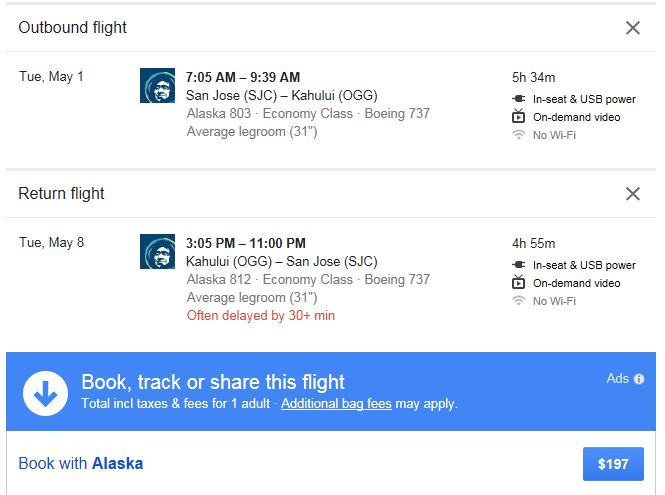
Task: Click the $197 price button
Action: point(613,464)
